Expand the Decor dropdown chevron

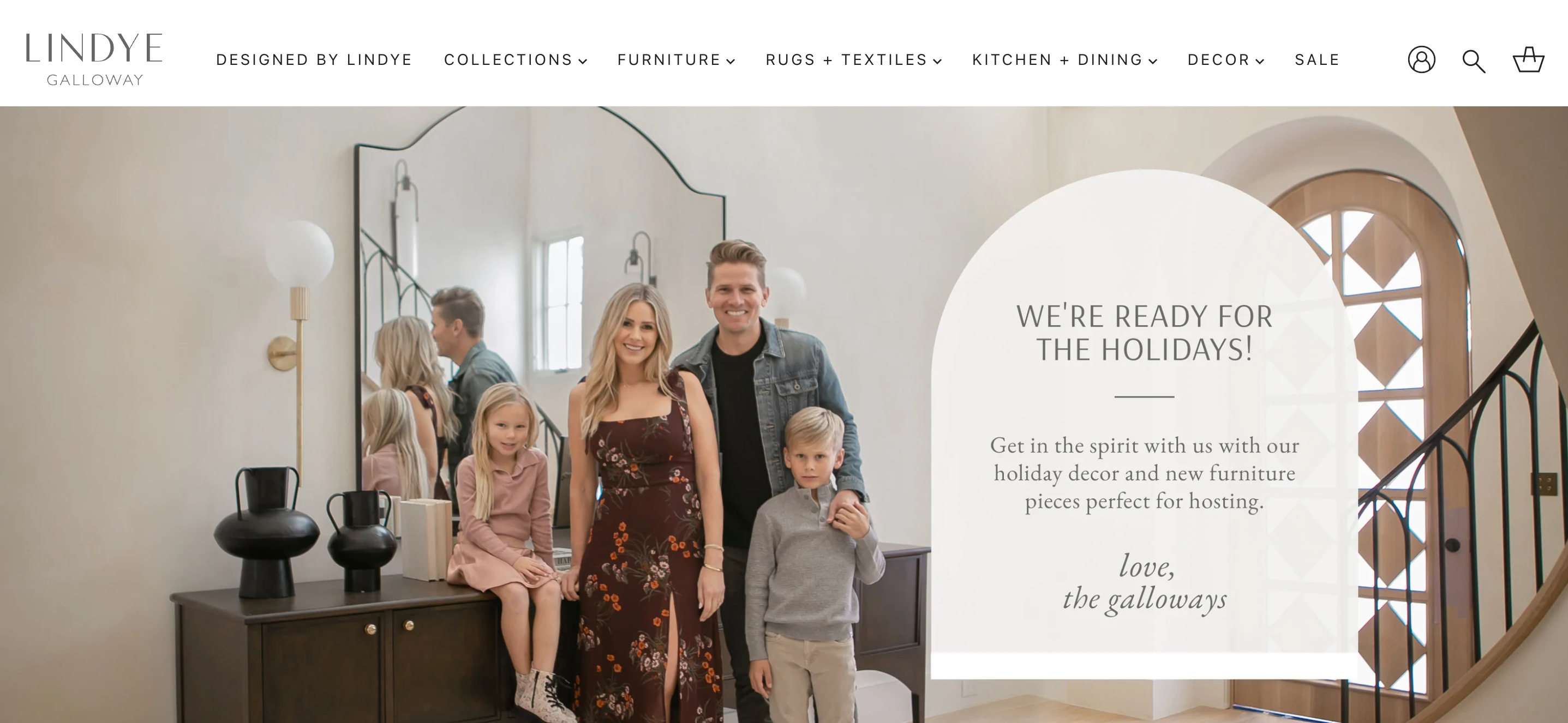tap(1260, 62)
